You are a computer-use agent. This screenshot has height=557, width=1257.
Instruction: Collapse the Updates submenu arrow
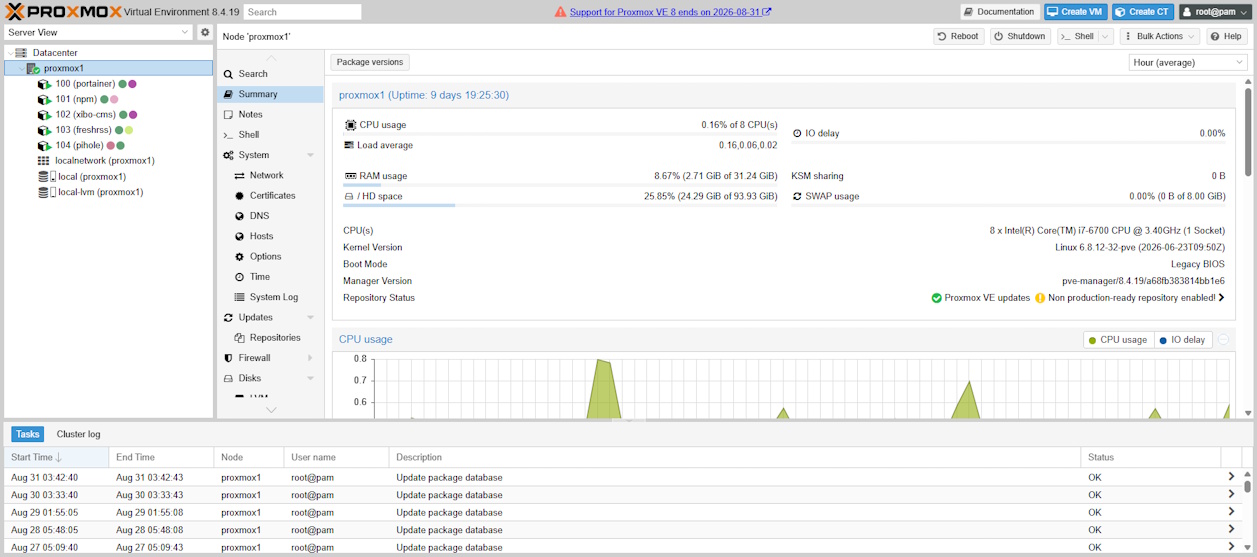[x=310, y=317]
